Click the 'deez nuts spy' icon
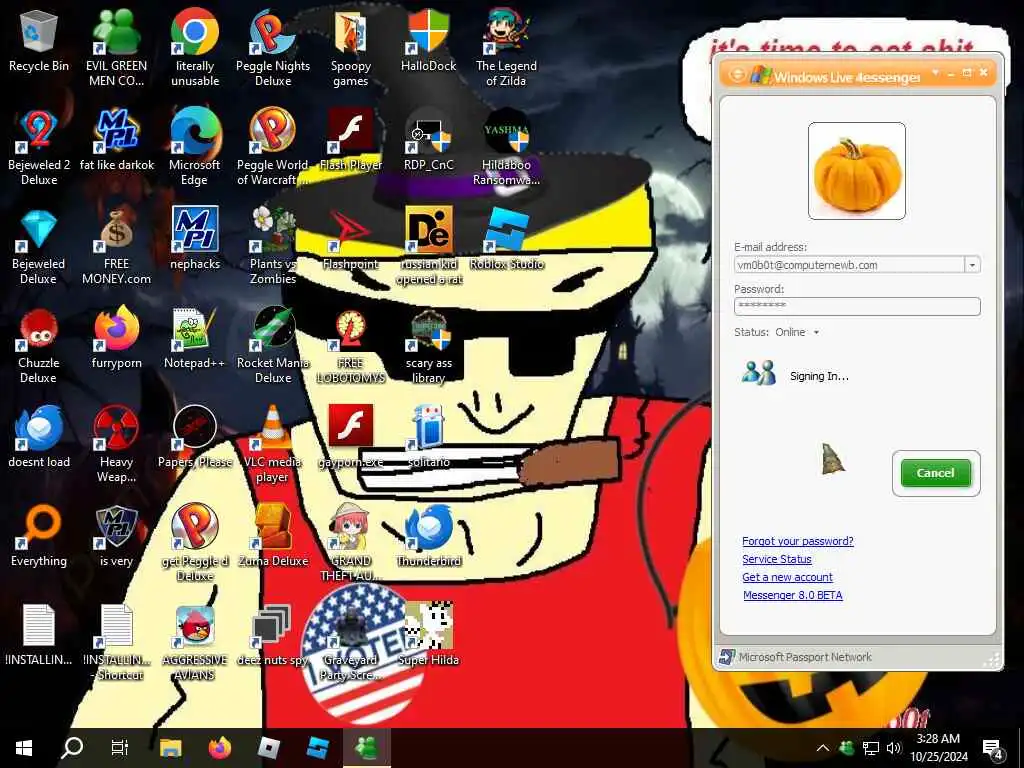This screenshot has width=1024, height=768. tap(273, 637)
